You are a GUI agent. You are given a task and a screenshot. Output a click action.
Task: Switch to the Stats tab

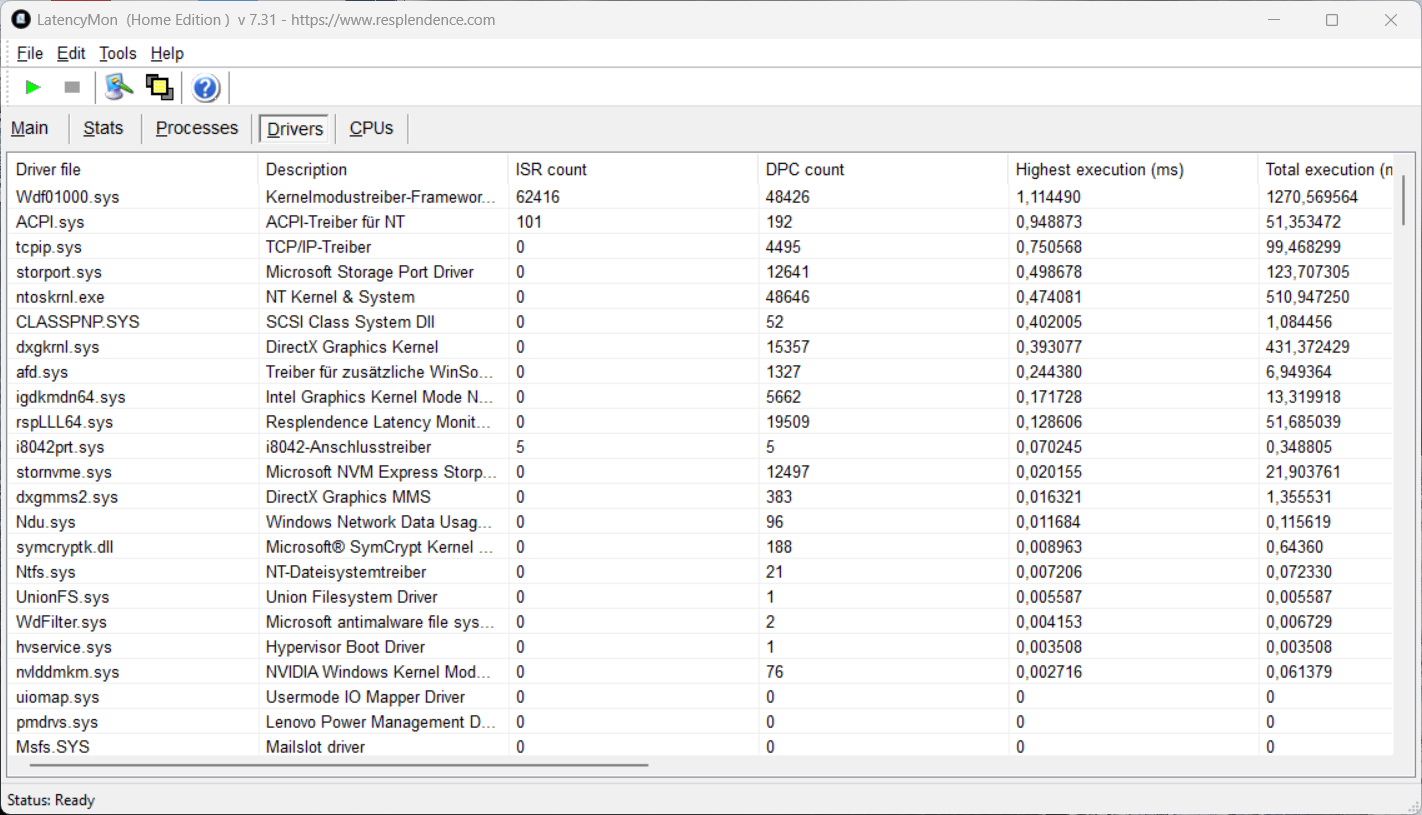pyautogui.click(x=103, y=128)
